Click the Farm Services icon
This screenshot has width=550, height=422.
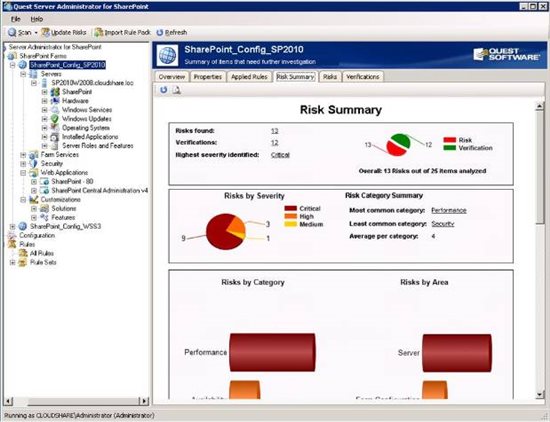[x=34, y=155]
